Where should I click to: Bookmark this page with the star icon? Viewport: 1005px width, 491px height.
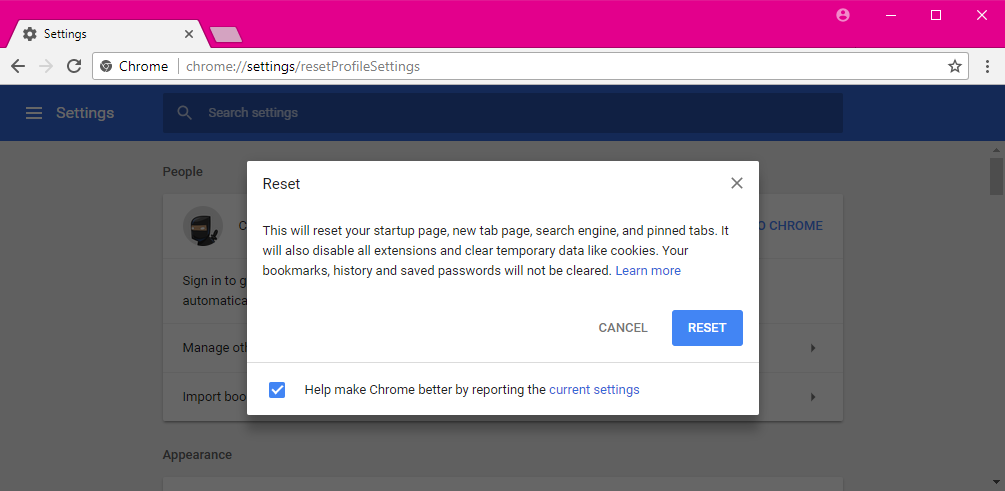pyautogui.click(x=954, y=66)
